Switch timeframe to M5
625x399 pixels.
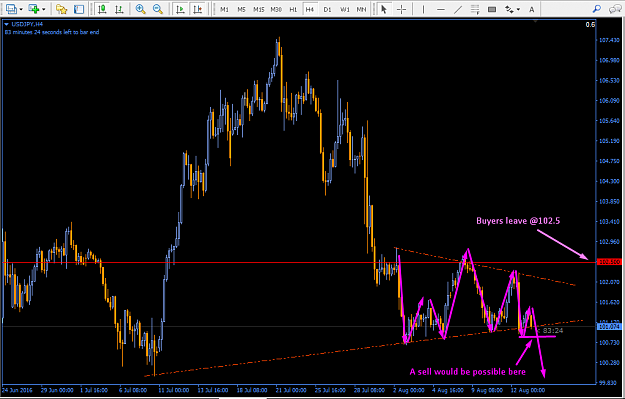coord(242,9)
